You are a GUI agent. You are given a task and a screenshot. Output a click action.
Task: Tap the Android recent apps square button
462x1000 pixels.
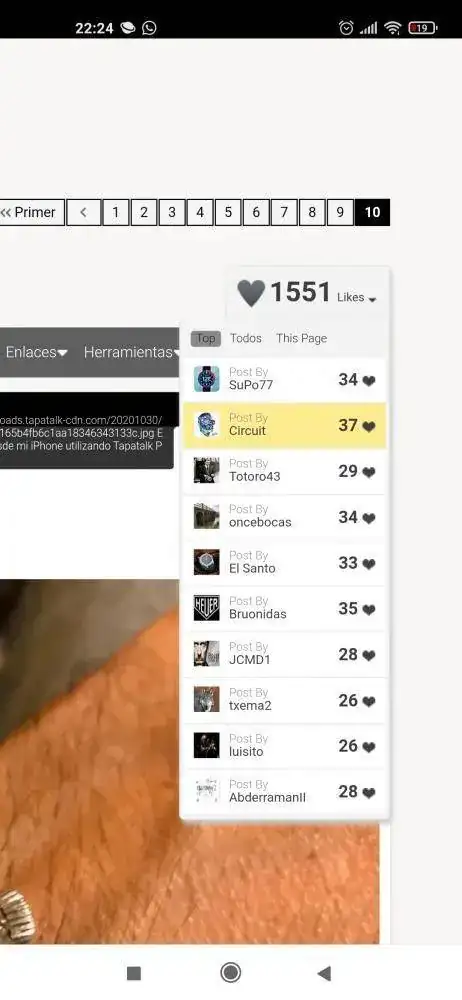coord(134,973)
